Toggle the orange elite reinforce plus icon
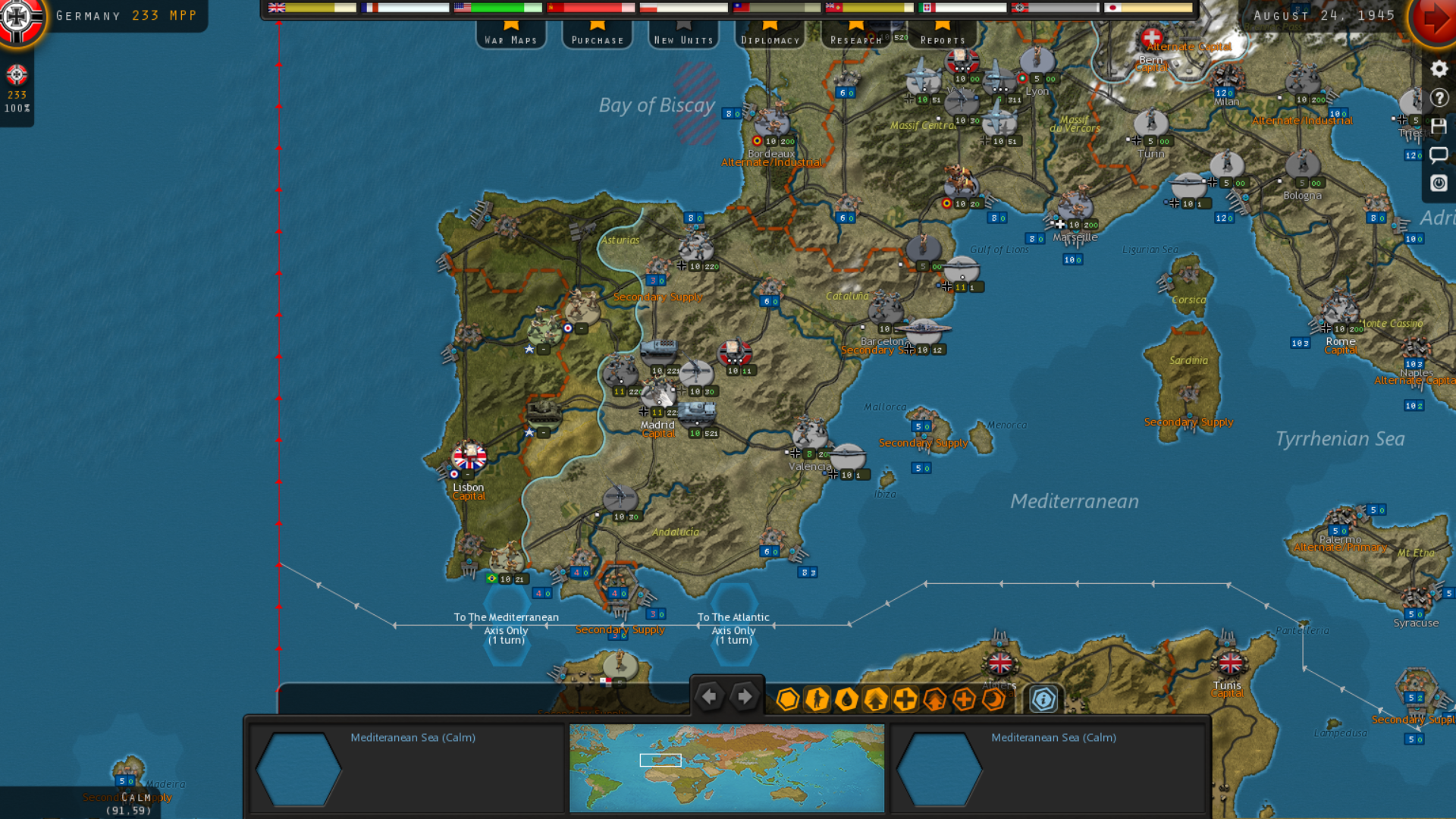Screen dimensions: 1456x819 tap(964, 699)
